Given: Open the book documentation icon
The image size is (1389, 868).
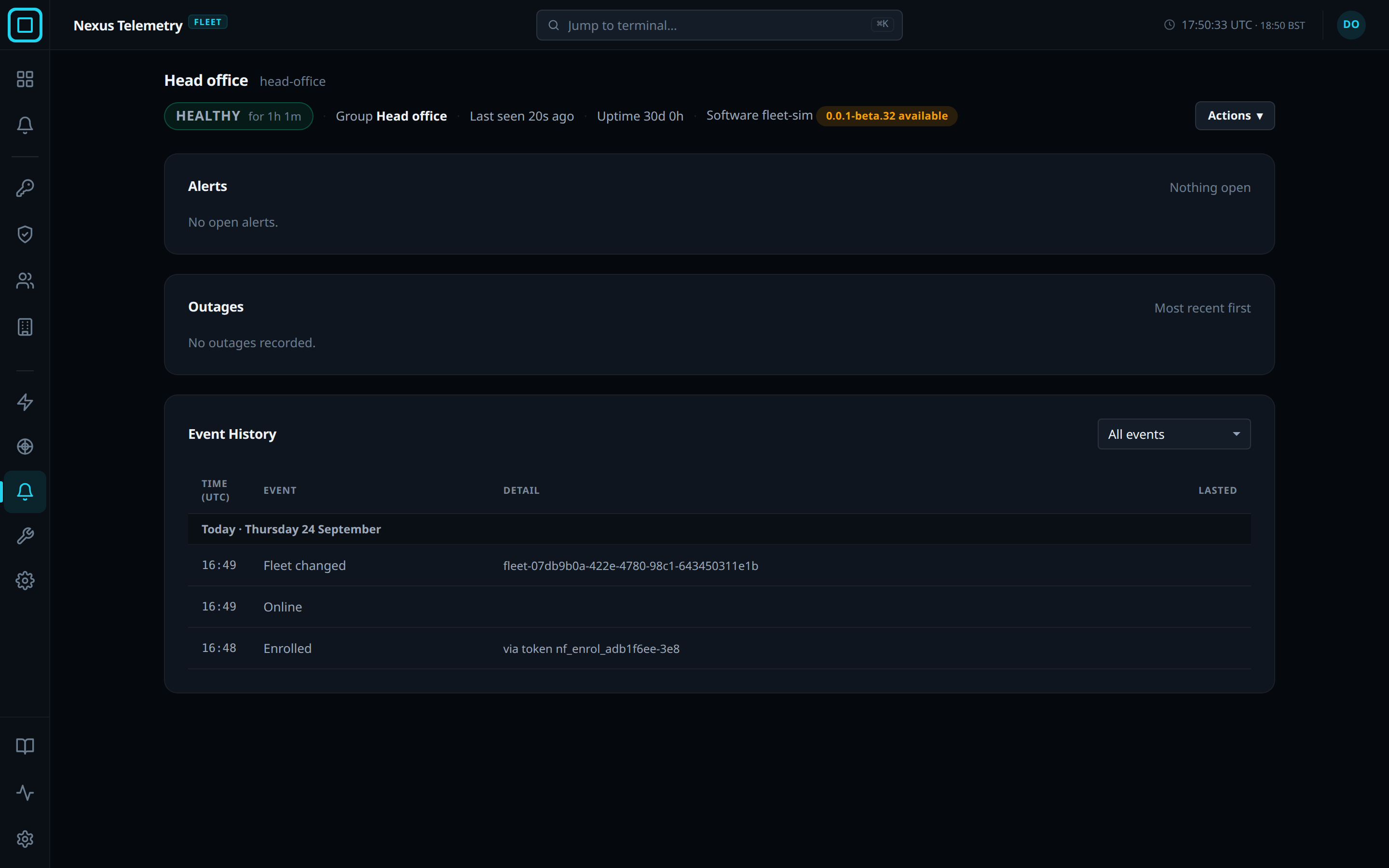Looking at the screenshot, I should click(x=25, y=746).
